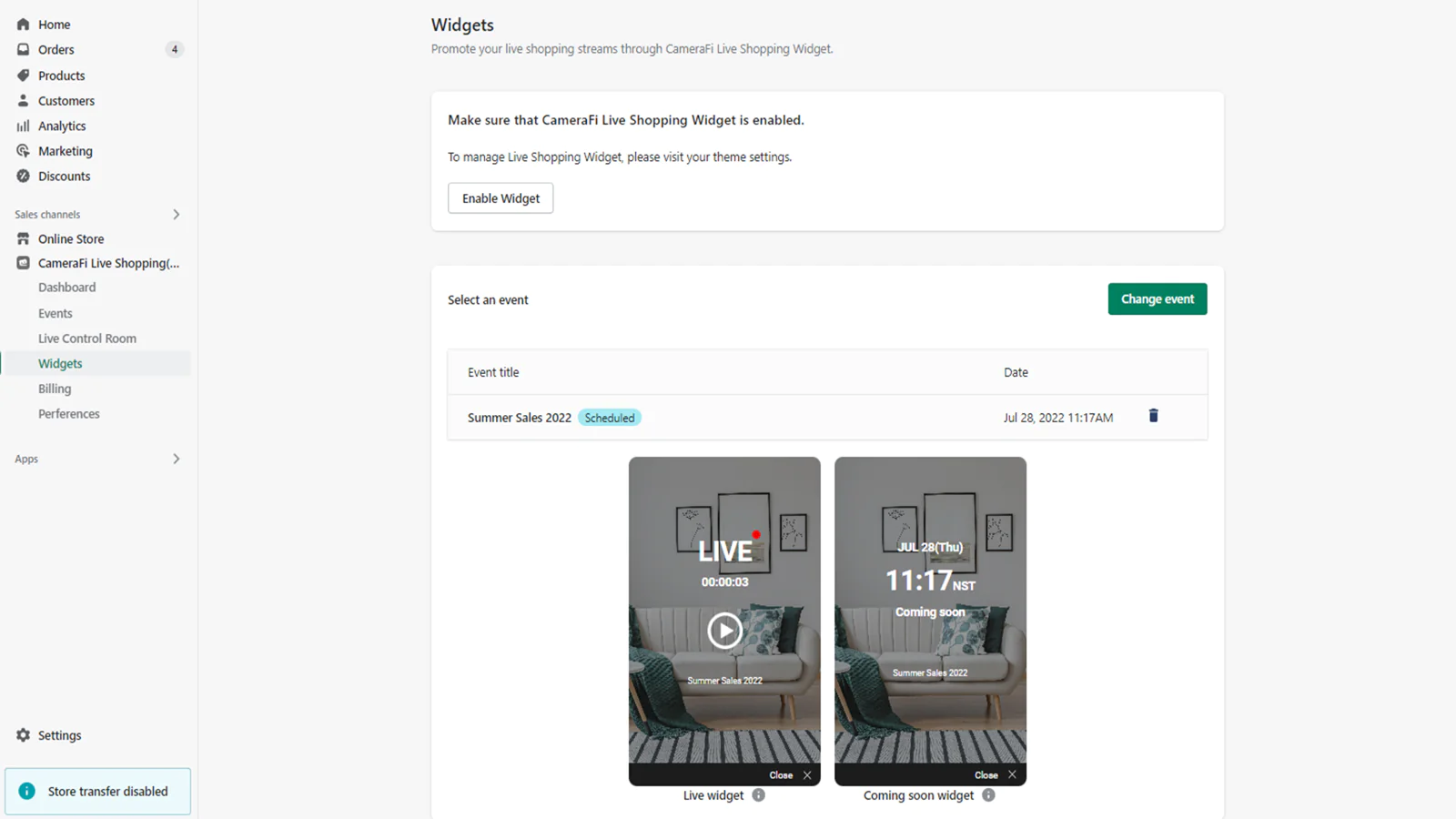Click the play icon on Live widget

click(724, 631)
